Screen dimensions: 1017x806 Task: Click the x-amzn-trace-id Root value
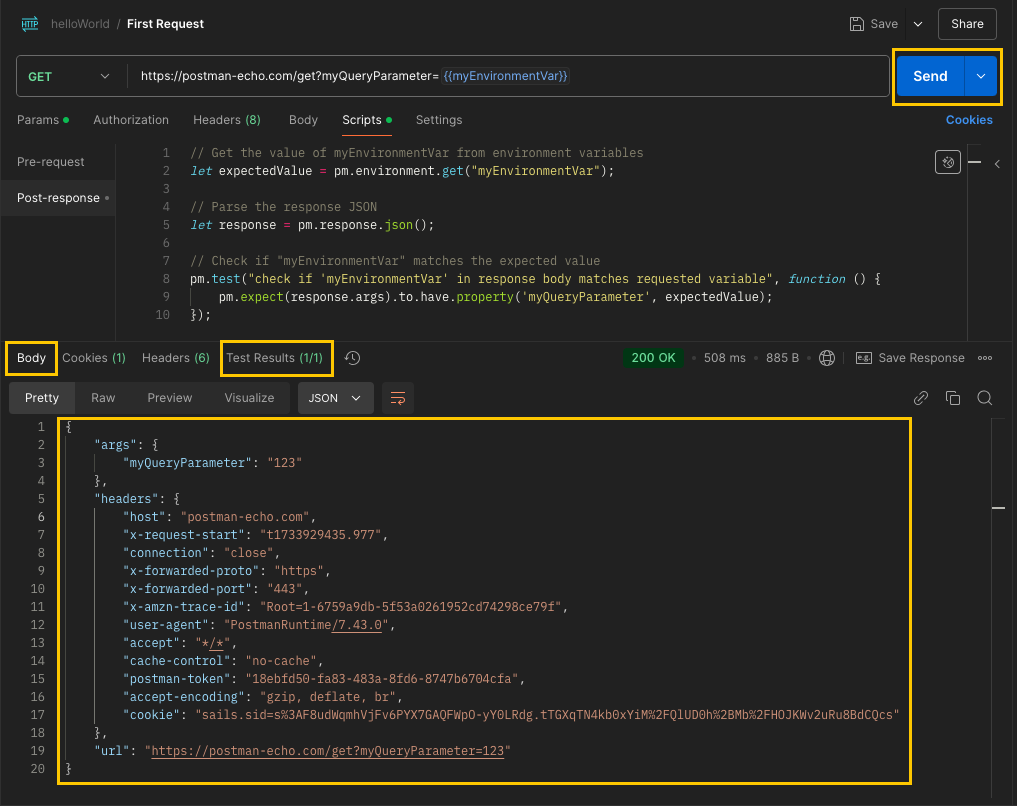[x=411, y=607]
